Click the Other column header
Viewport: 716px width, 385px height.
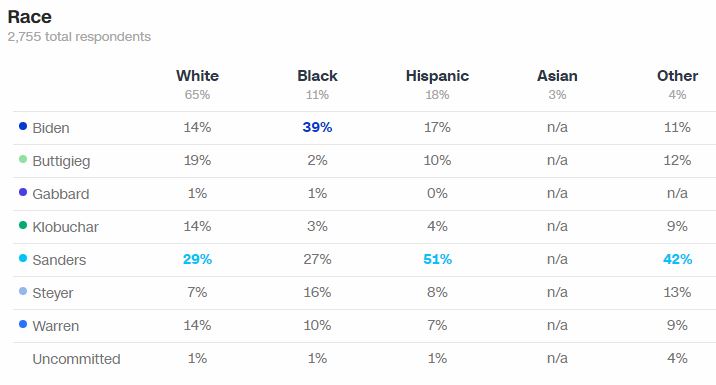pyautogui.click(x=677, y=76)
